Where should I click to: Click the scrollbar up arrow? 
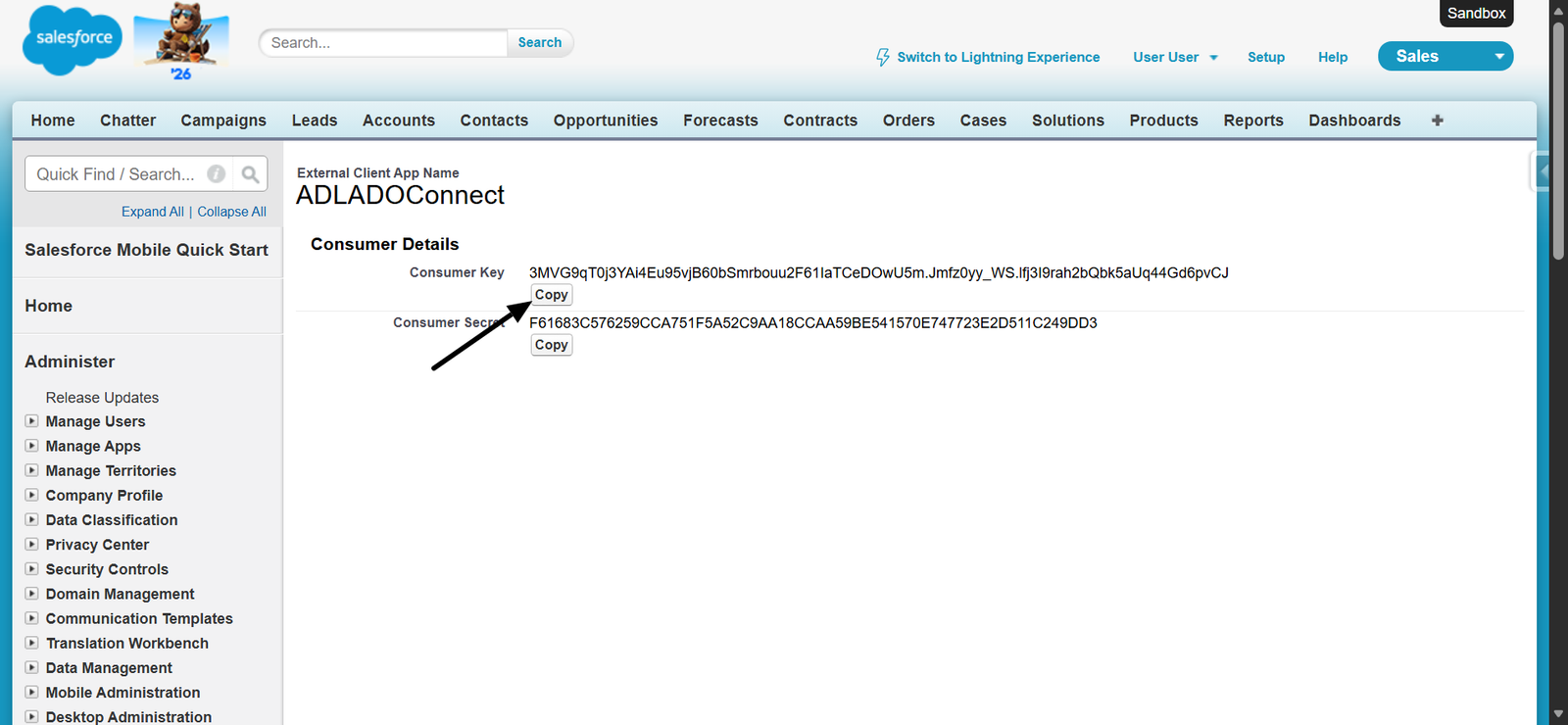coord(1558,10)
